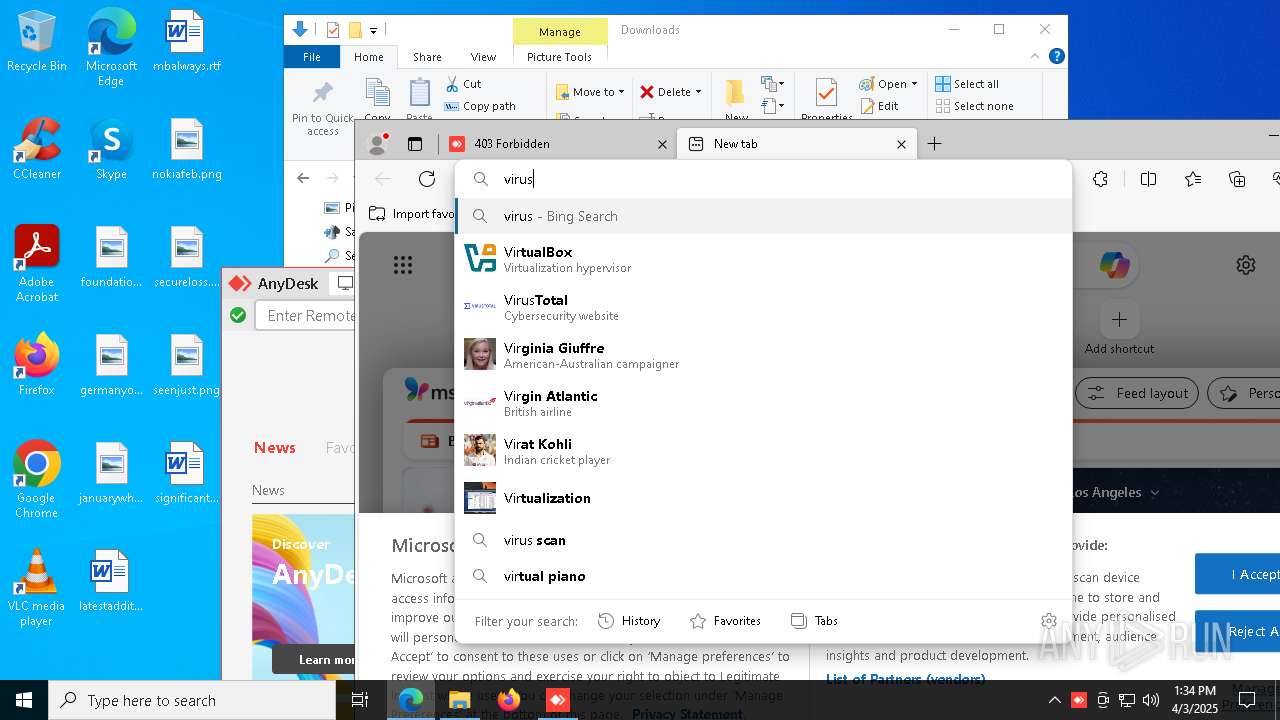Open Quick Access Toolbar customize arrow

click(373, 30)
